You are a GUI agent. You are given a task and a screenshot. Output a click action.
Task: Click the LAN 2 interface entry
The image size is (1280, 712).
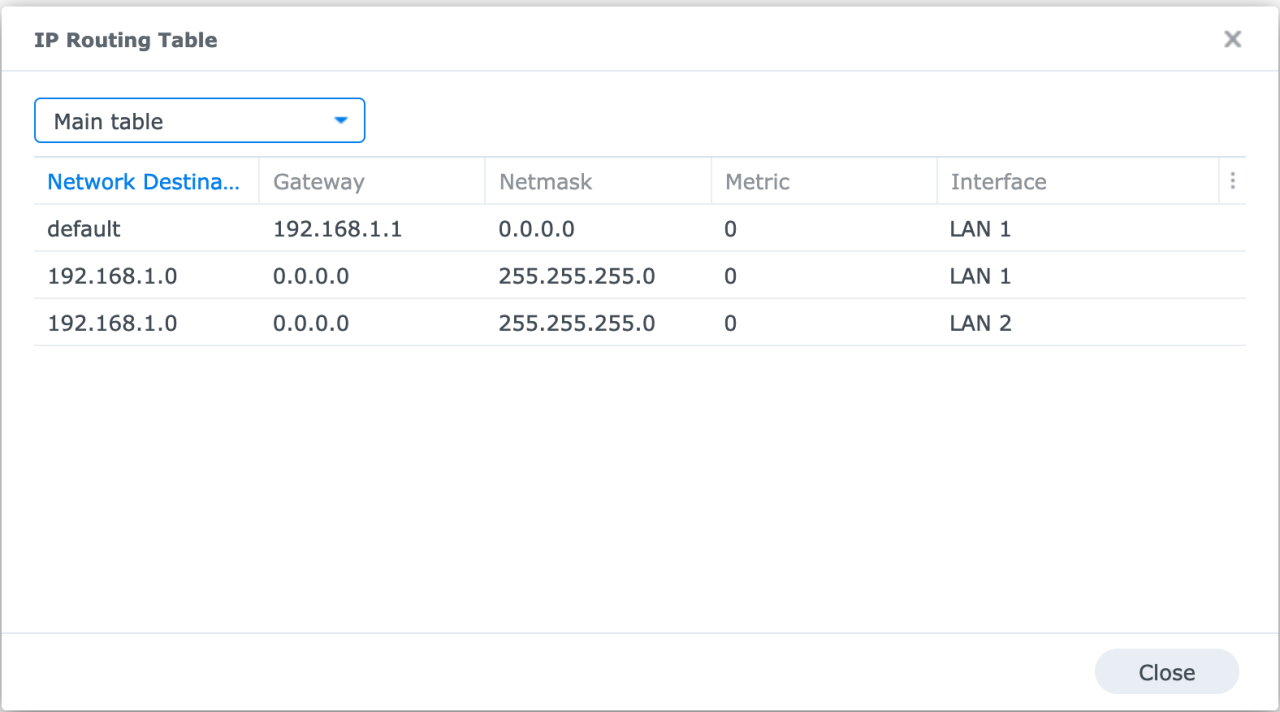980,323
